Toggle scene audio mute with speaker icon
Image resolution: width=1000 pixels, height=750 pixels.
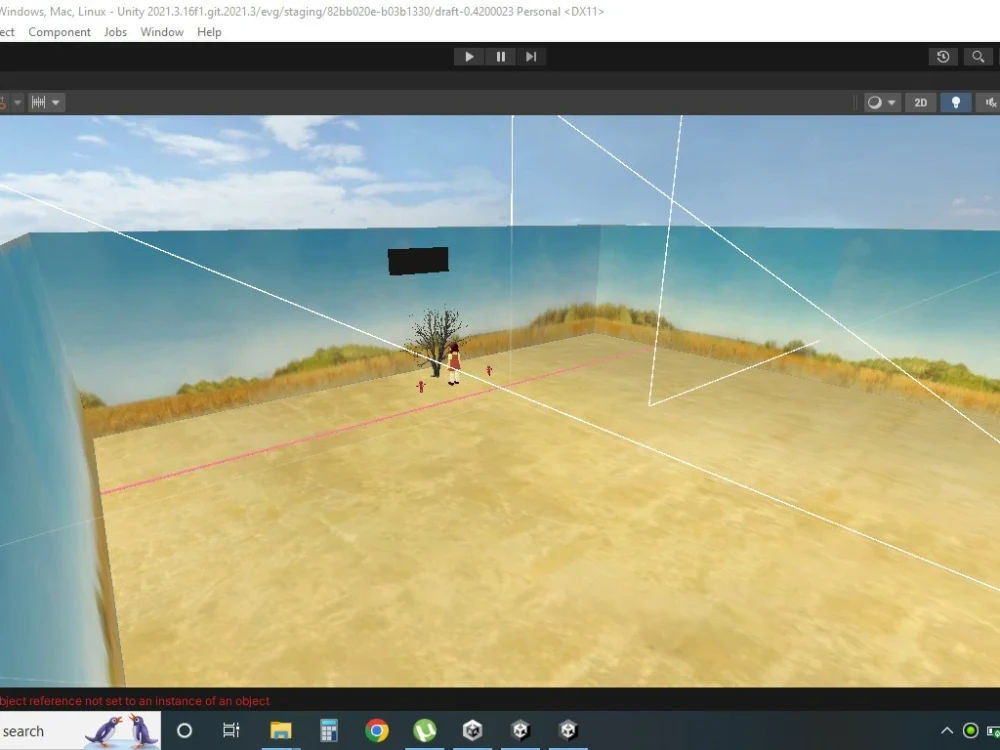pos(990,102)
